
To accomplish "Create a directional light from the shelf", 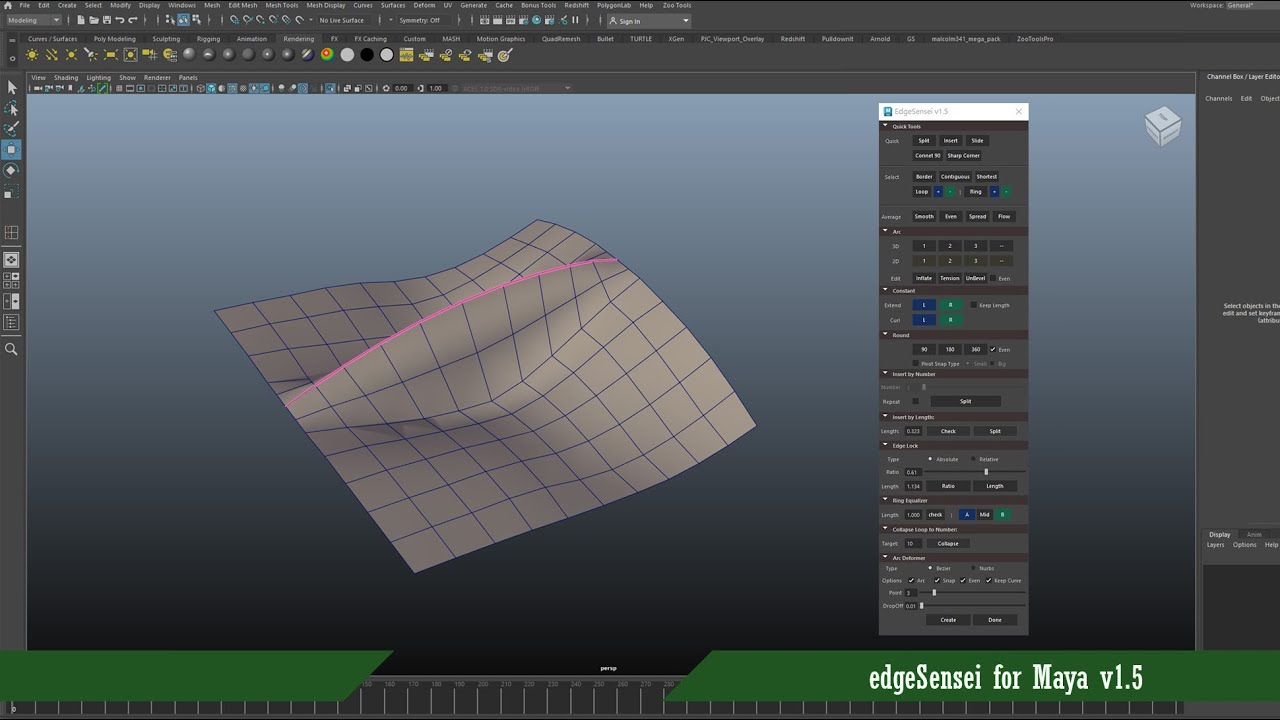I will click(52, 54).
